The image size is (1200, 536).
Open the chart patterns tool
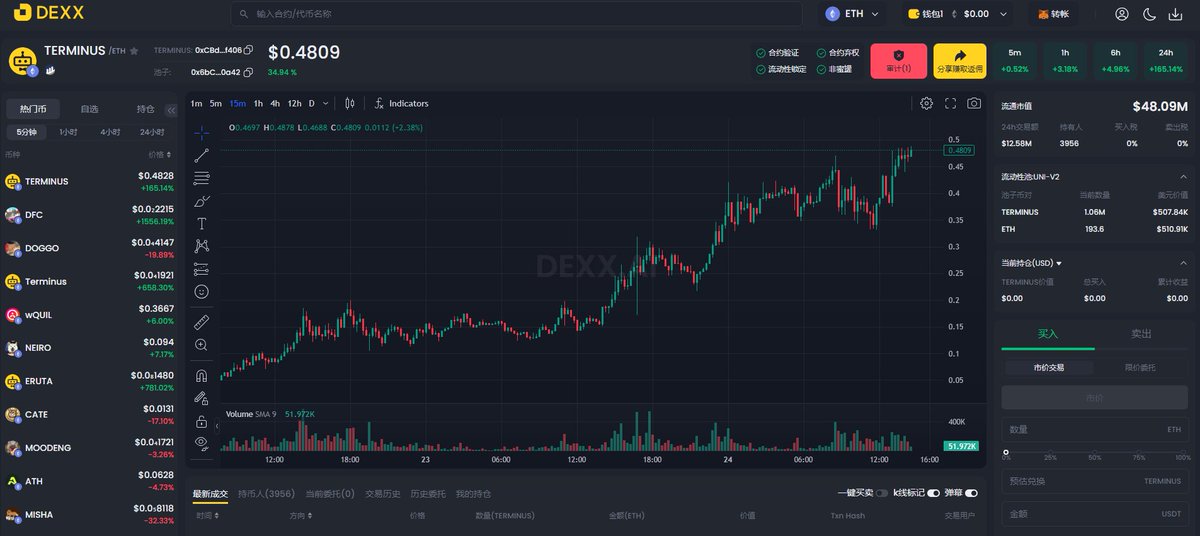tap(201, 246)
